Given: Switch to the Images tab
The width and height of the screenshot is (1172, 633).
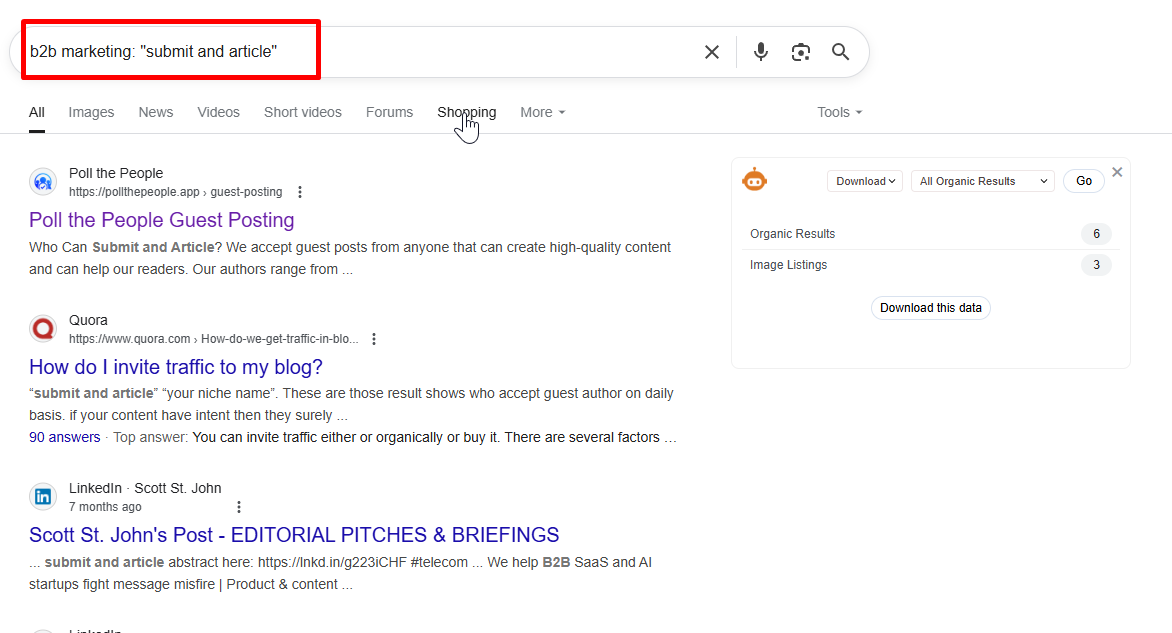Looking at the screenshot, I should tap(91, 112).
